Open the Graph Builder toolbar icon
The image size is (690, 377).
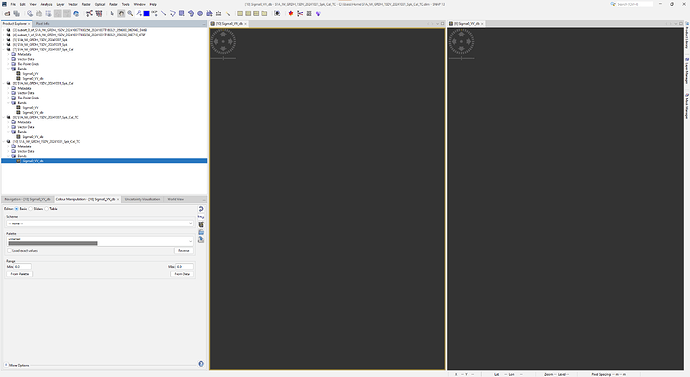tap(89, 14)
